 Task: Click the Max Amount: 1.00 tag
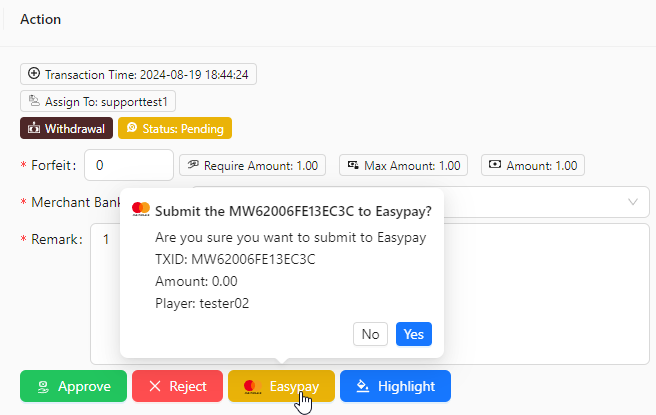tap(403, 165)
